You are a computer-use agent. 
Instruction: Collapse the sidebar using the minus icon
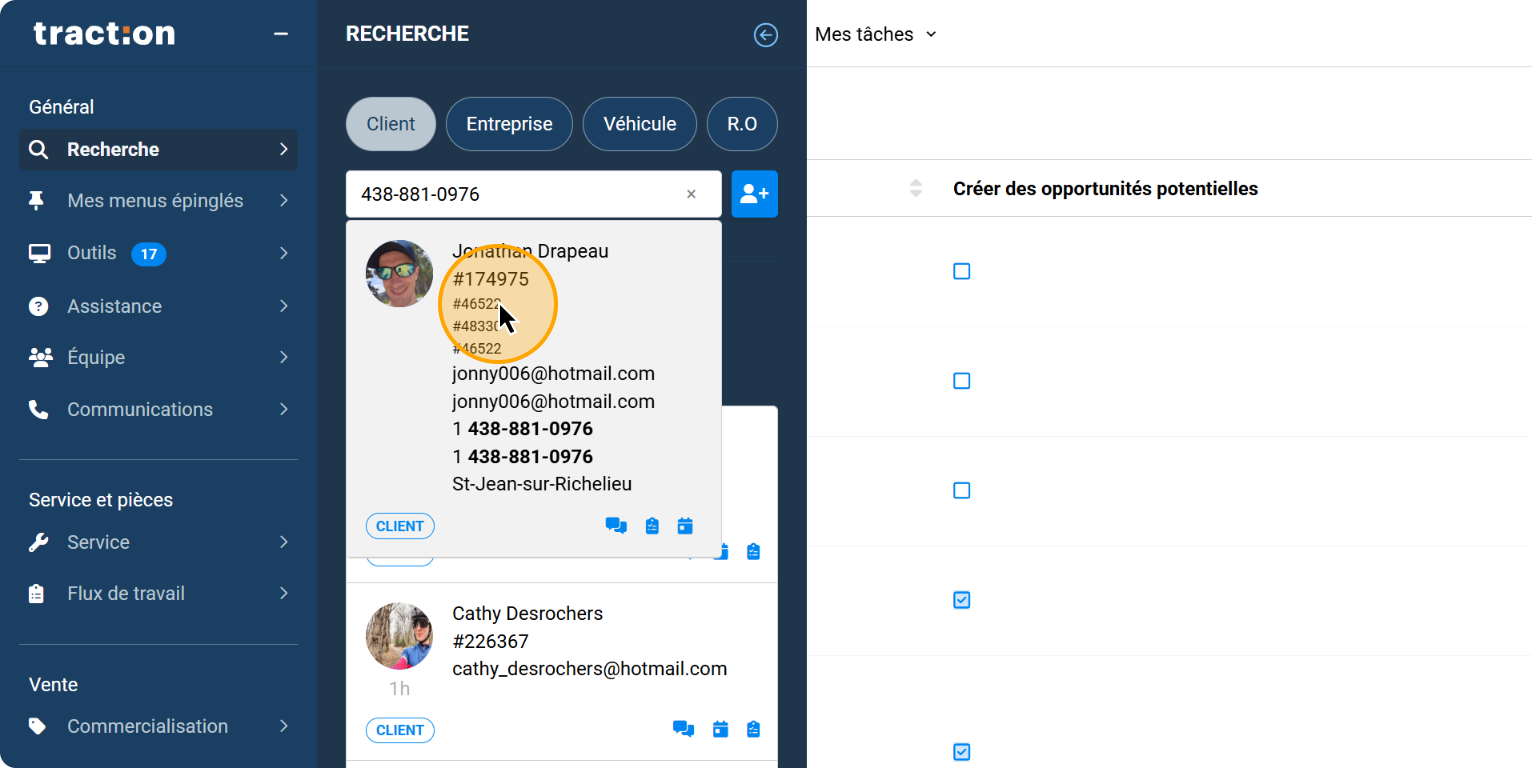coord(281,34)
